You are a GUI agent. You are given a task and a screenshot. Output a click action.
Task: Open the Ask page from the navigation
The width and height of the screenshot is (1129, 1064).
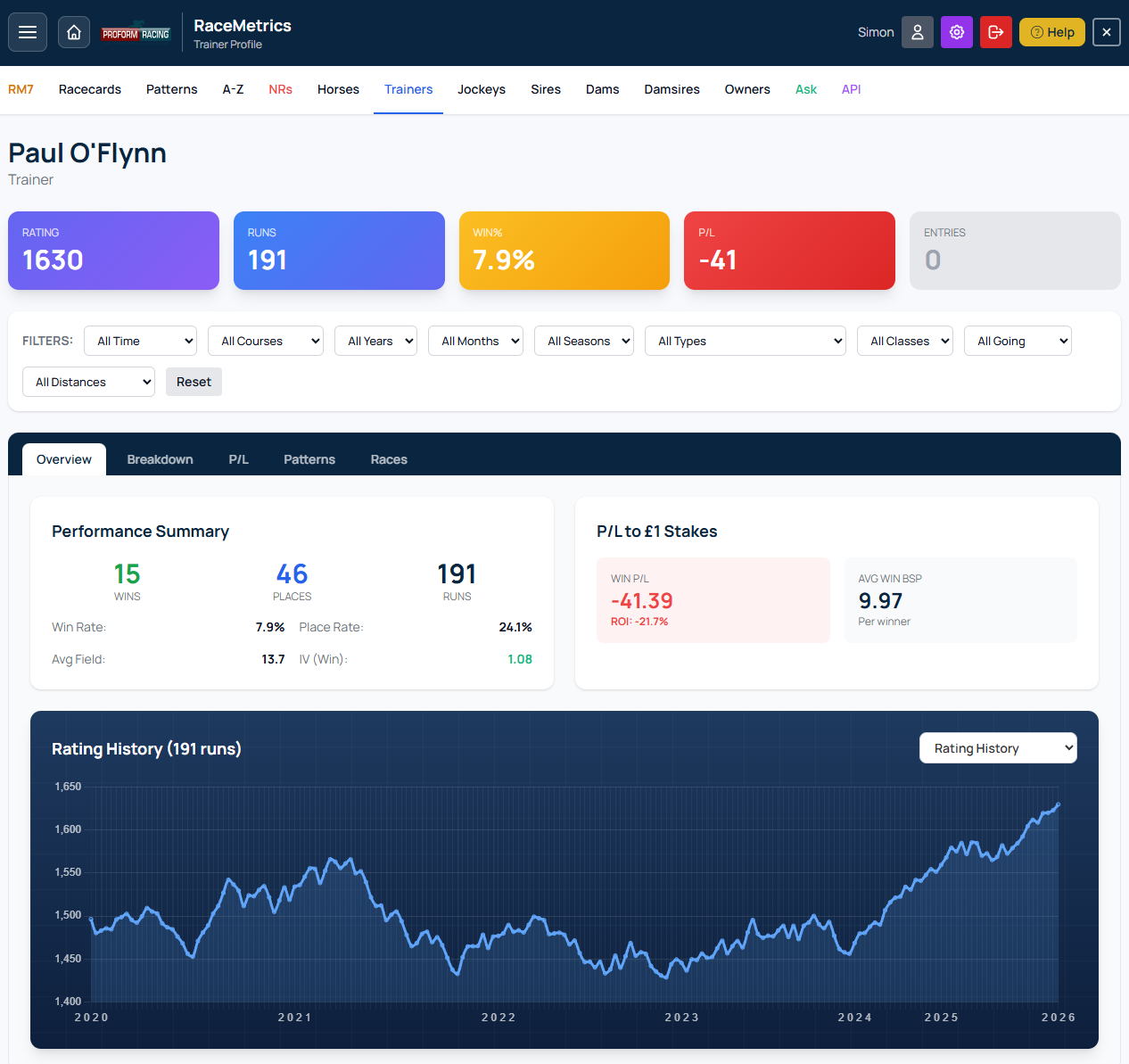point(805,89)
